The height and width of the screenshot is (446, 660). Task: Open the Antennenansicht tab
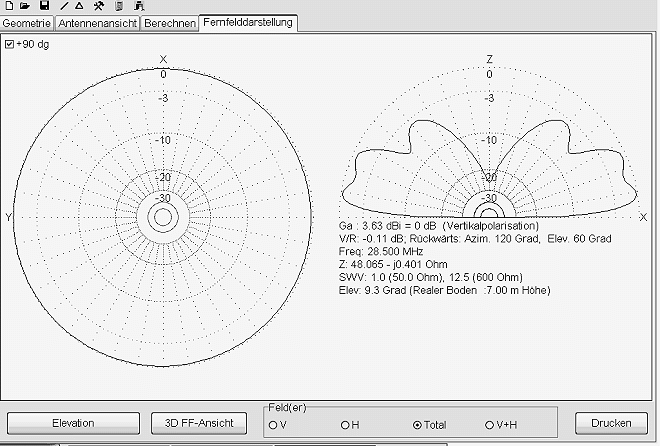click(97, 22)
